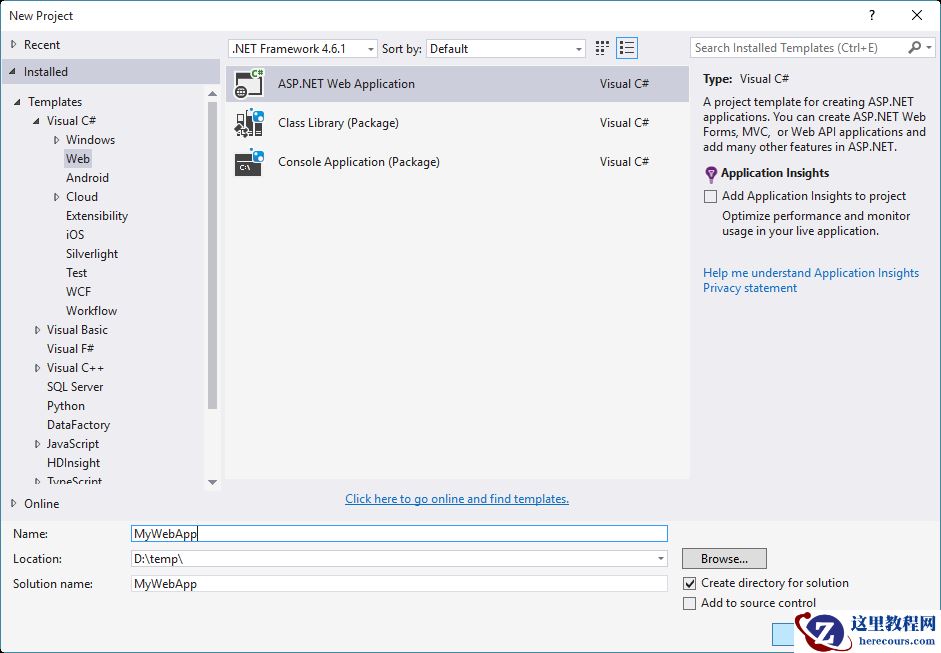The image size is (941, 653).
Task: Select the Web template category
Action: point(78,159)
